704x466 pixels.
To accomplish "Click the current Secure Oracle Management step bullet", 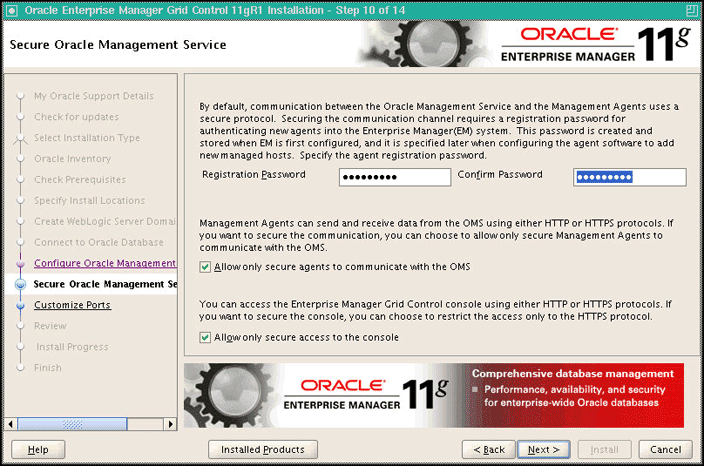I will [x=20, y=284].
